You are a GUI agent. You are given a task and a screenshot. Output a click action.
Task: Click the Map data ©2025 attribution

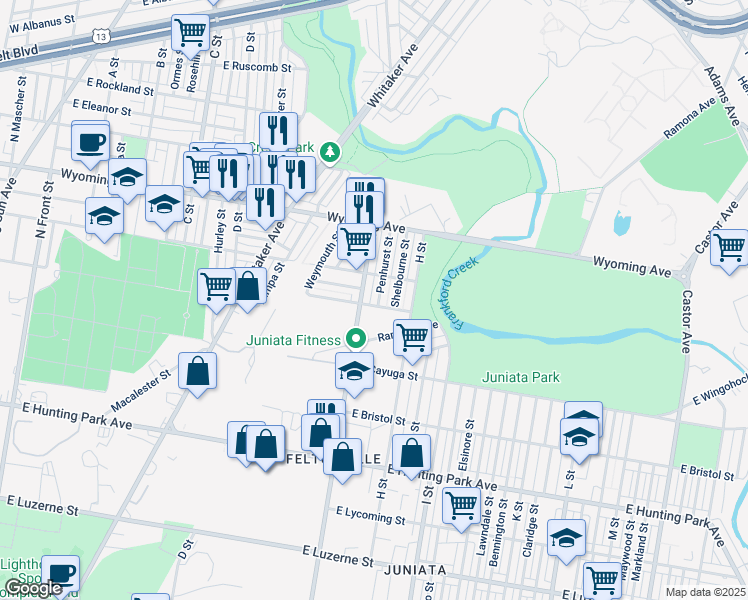(705, 593)
